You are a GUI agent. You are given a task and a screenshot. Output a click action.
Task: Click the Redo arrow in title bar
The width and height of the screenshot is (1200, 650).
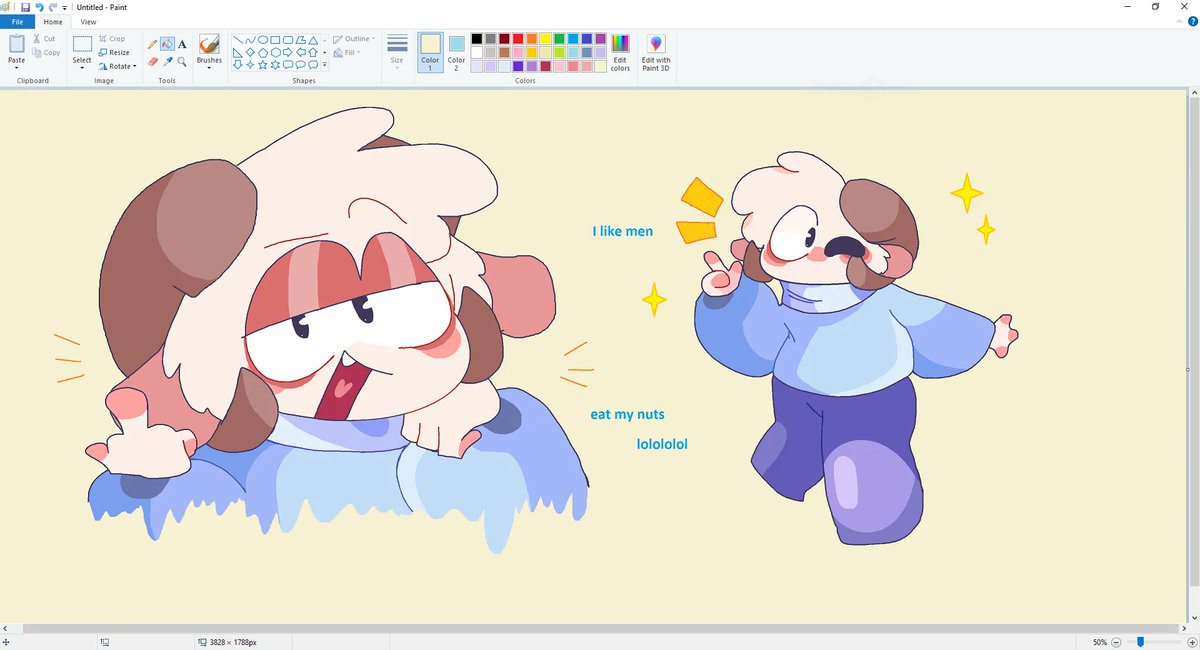click(x=52, y=7)
